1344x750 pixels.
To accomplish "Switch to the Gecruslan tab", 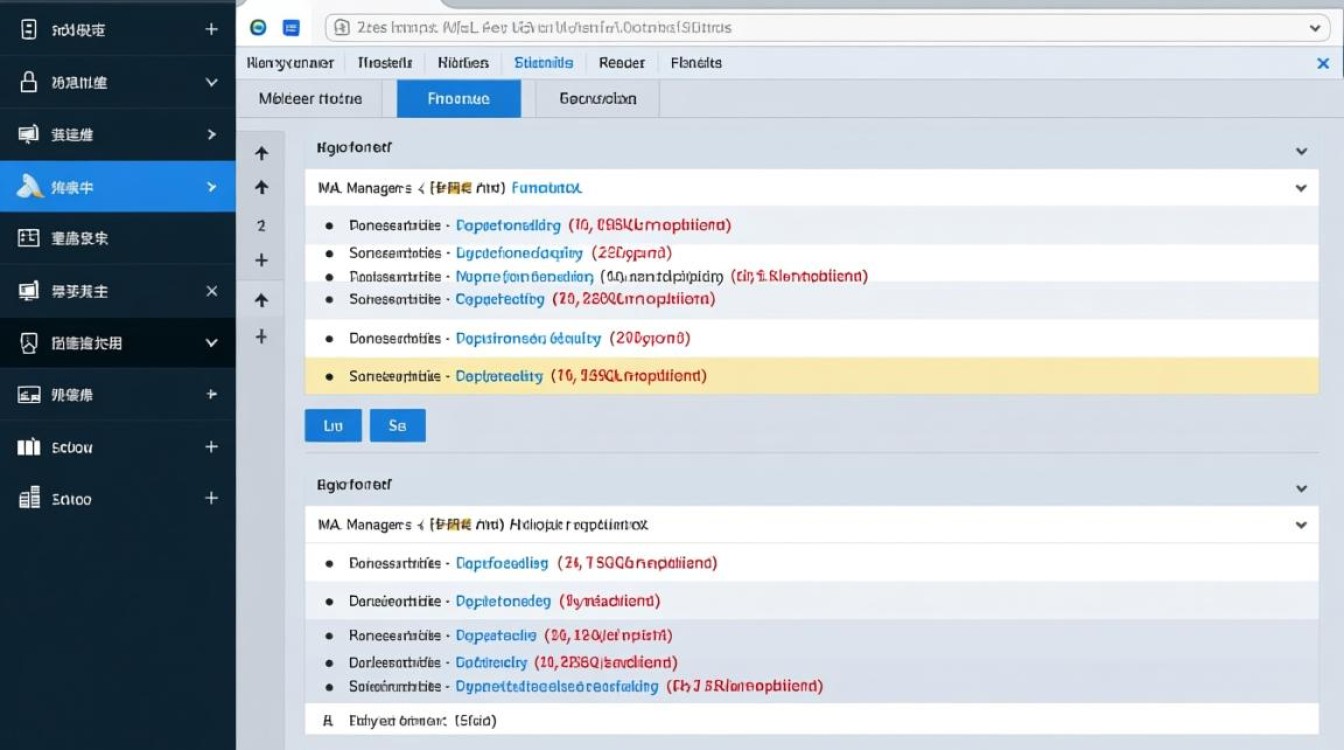I will tap(595, 98).
